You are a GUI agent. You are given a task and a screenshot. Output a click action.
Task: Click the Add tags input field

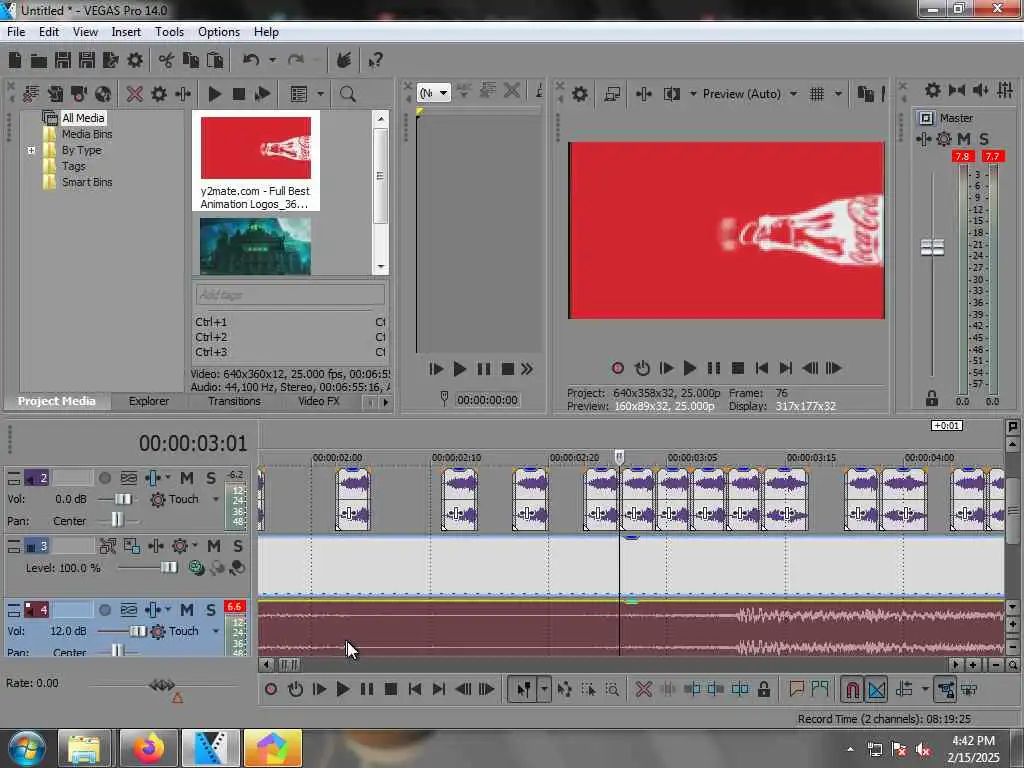290,295
